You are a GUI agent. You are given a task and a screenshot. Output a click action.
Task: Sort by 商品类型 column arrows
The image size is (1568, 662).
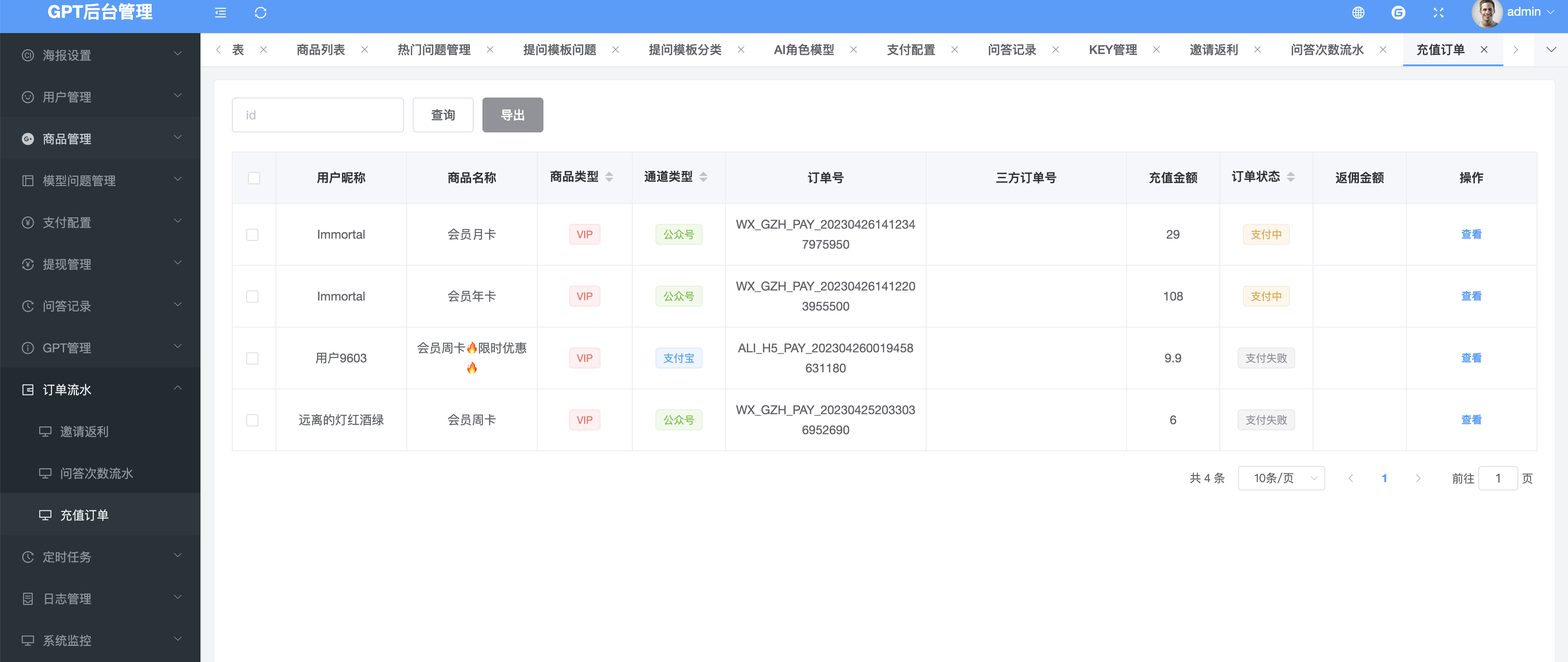tap(609, 177)
